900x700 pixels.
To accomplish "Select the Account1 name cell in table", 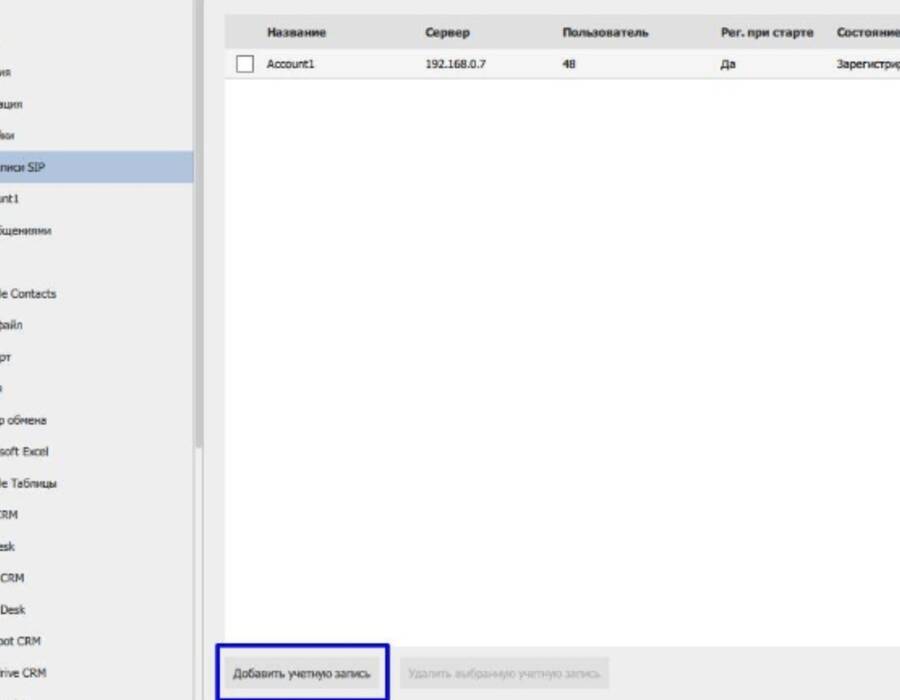I will coord(290,64).
